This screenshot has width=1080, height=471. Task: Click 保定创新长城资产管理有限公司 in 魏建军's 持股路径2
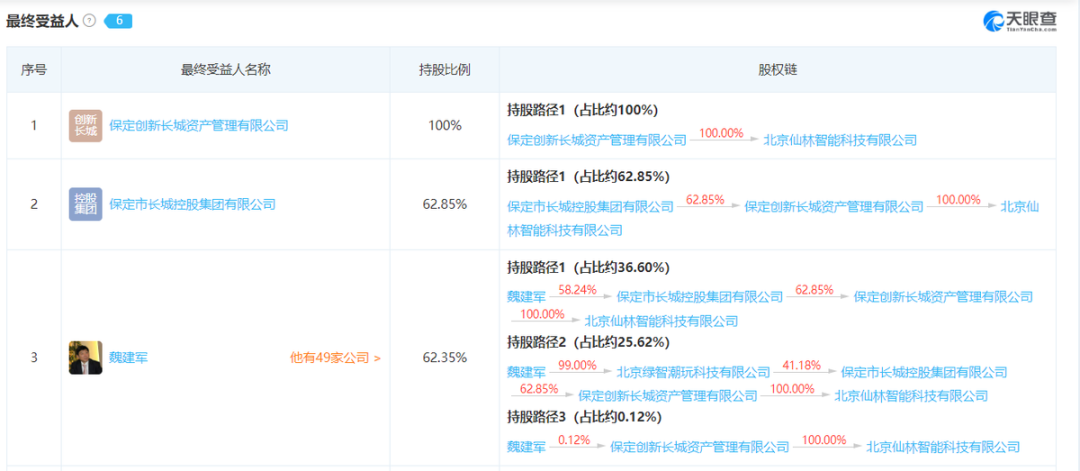pos(668,396)
